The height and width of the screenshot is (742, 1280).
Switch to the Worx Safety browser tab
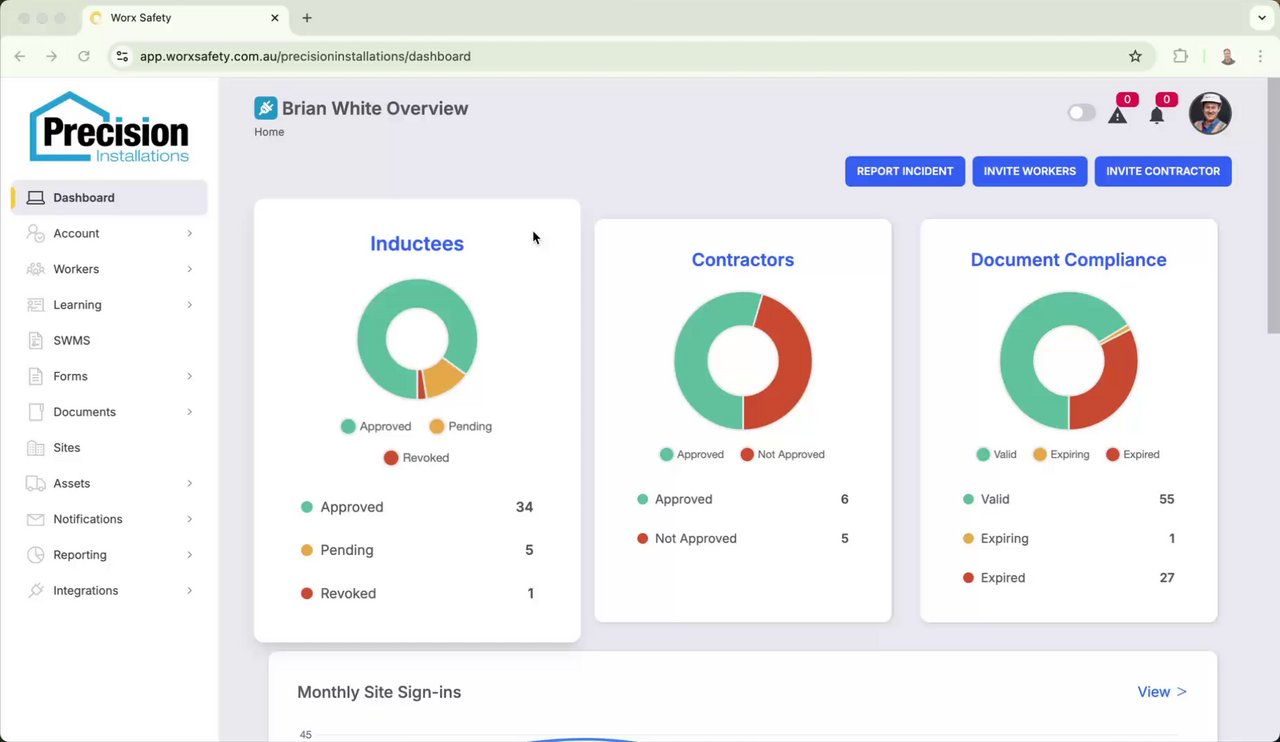[x=185, y=18]
